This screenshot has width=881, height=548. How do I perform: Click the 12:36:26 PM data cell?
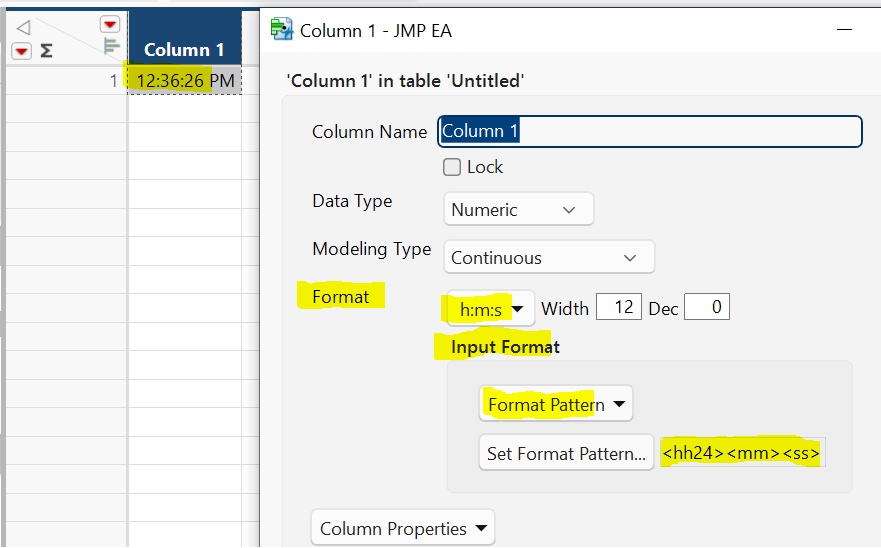(185, 81)
